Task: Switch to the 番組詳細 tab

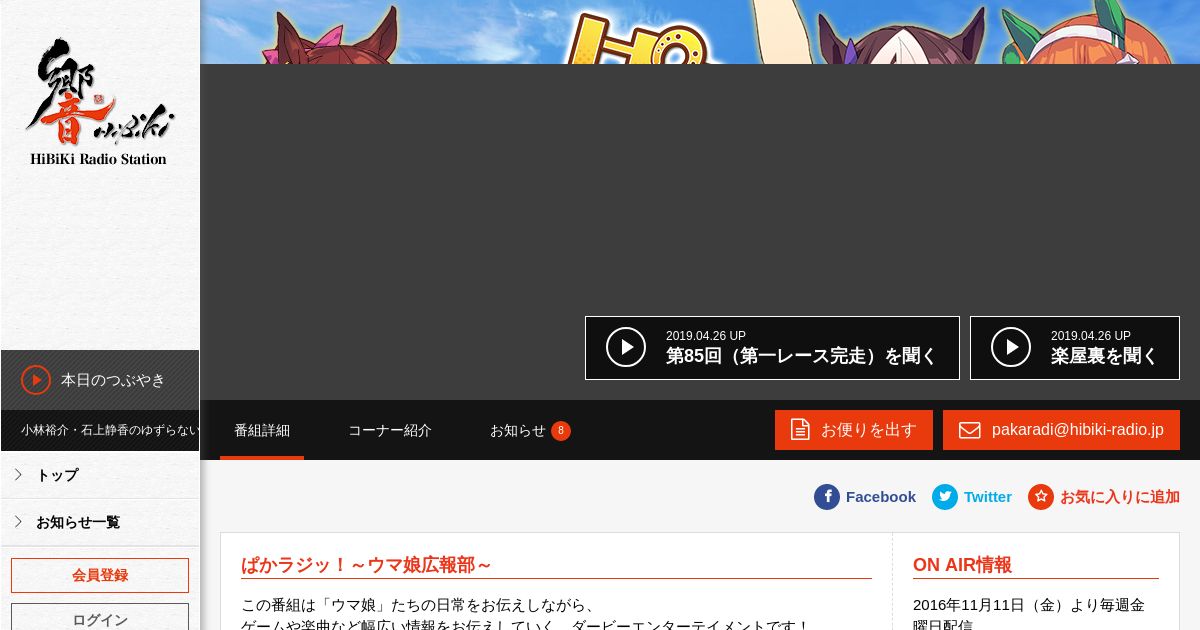Action: coord(262,430)
